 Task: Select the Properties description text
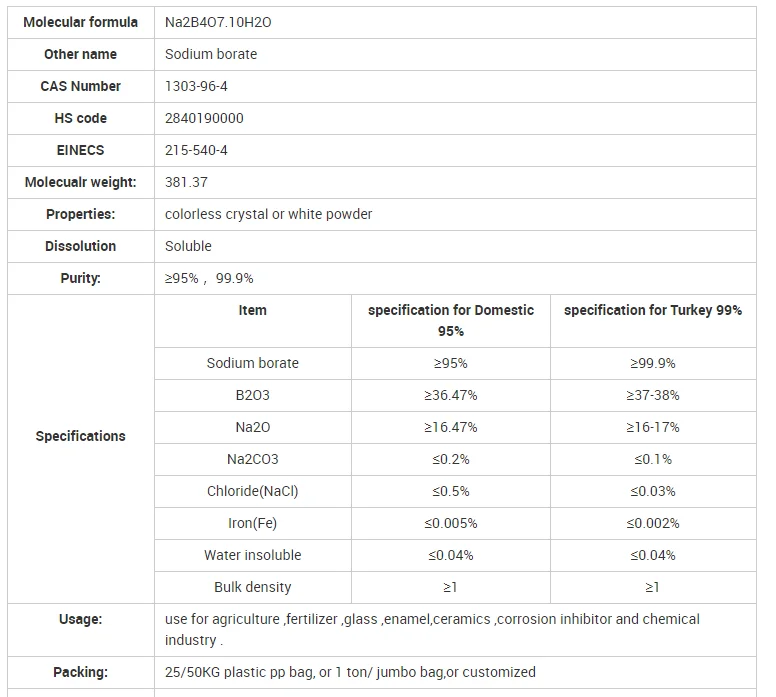tap(268, 214)
